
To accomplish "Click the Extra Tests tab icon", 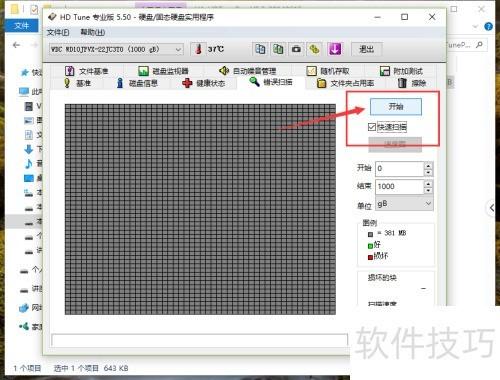I will point(385,71).
